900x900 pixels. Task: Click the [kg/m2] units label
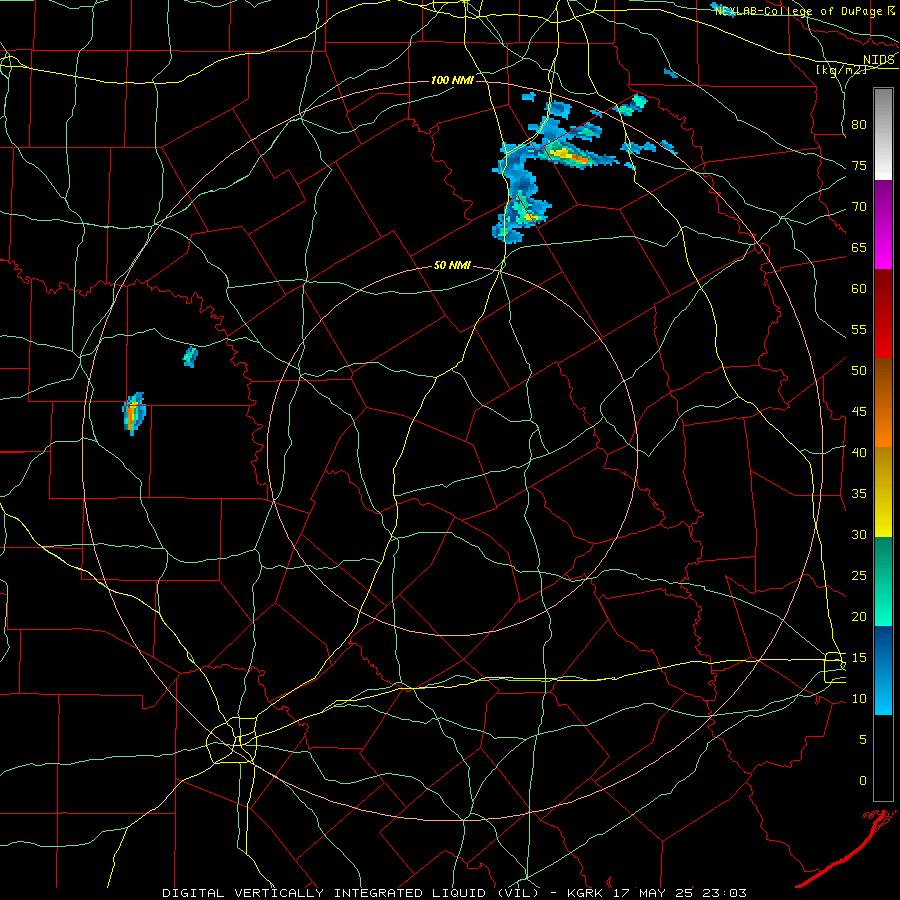[841, 70]
